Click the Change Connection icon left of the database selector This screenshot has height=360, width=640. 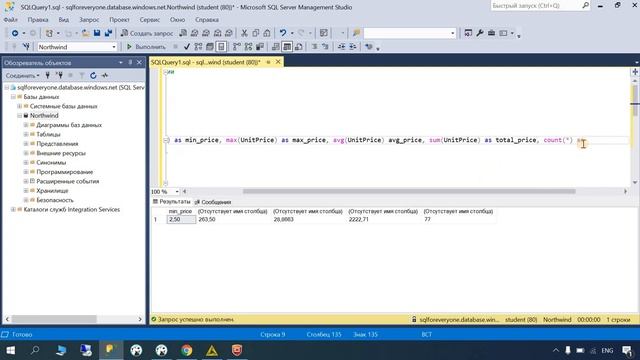pyautogui.click(x=26, y=47)
